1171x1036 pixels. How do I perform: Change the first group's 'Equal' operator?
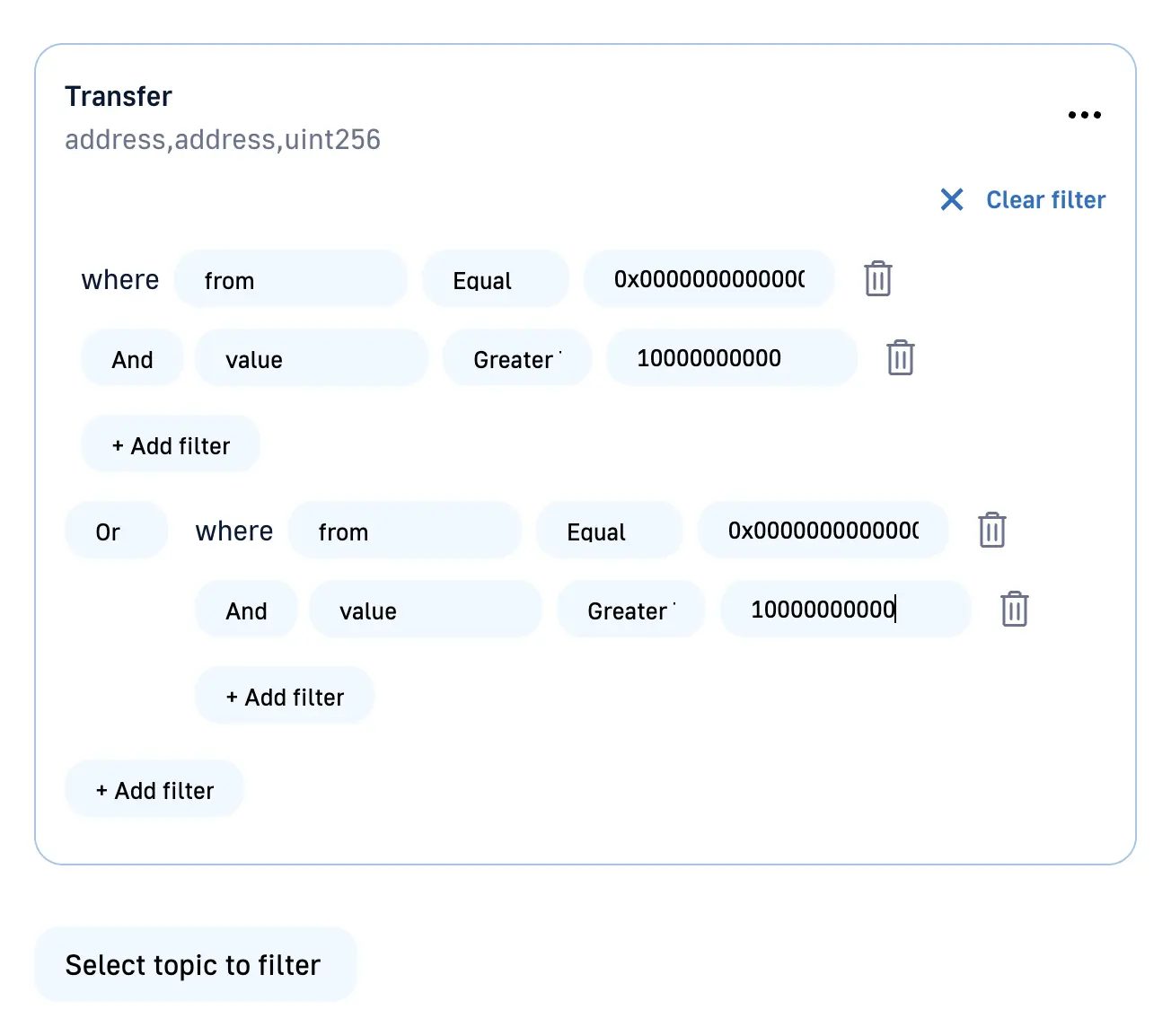[x=495, y=280]
